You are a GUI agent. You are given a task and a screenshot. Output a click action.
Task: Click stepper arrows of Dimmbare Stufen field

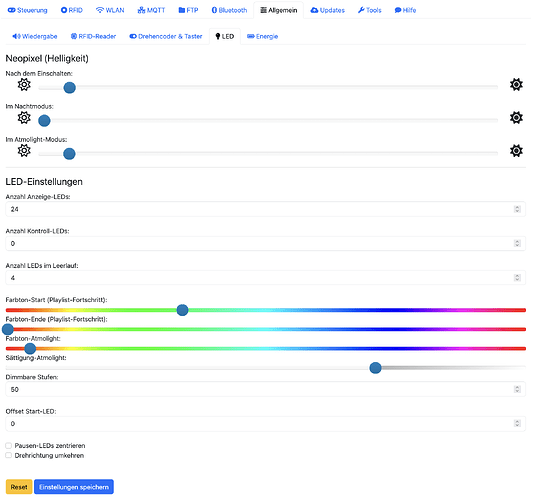click(517, 389)
